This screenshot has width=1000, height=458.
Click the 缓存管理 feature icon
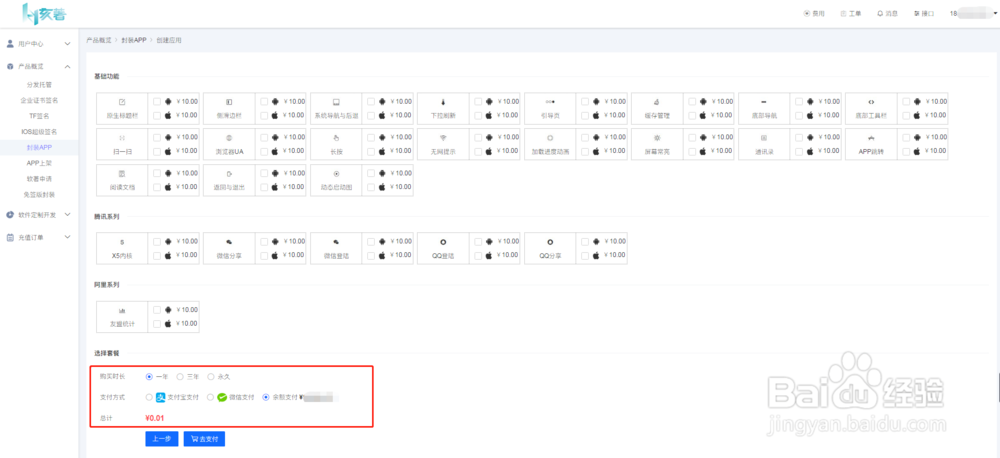[x=657, y=102]
